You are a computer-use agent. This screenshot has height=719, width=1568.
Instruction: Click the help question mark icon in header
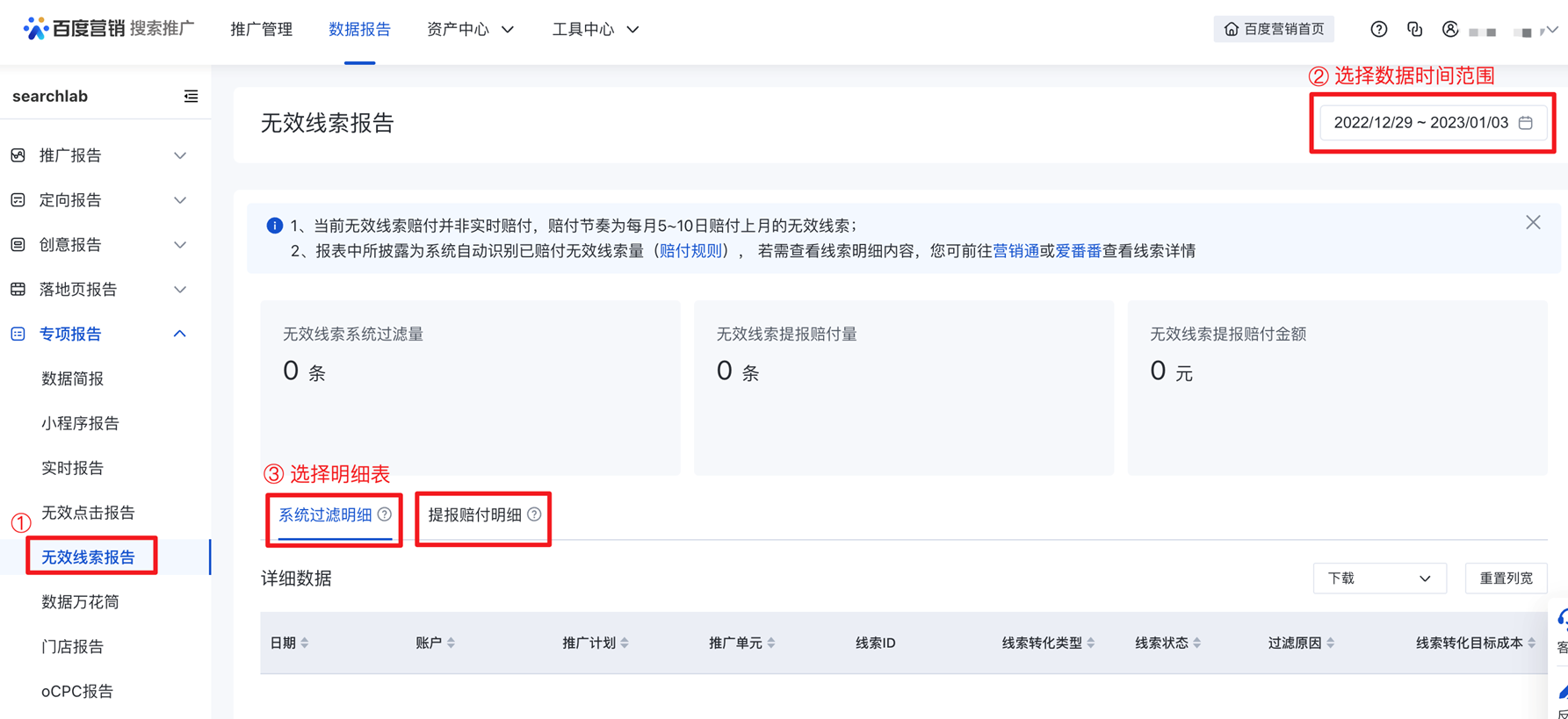point(1378,30)
